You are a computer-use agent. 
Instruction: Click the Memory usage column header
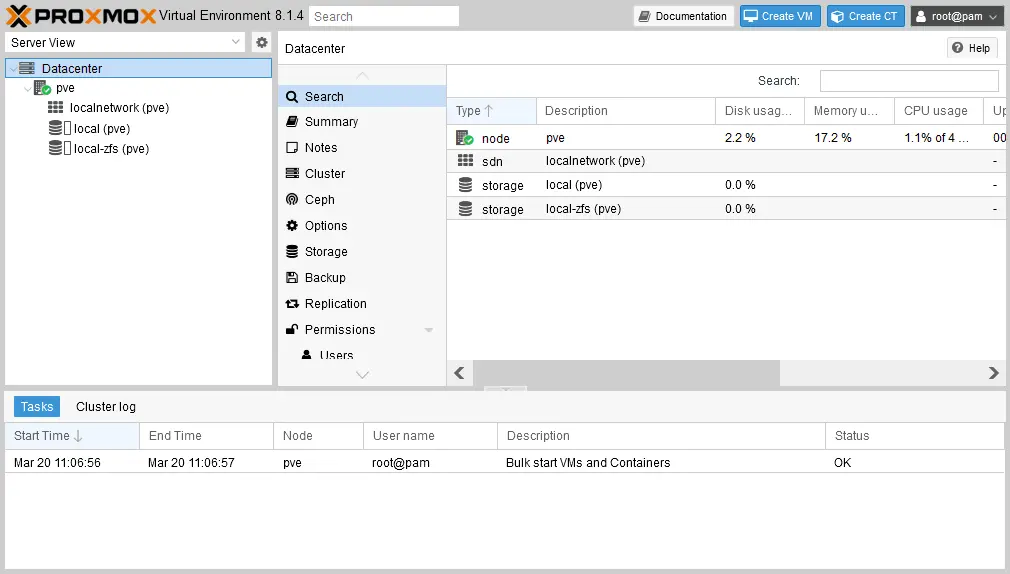pos(849,111)
